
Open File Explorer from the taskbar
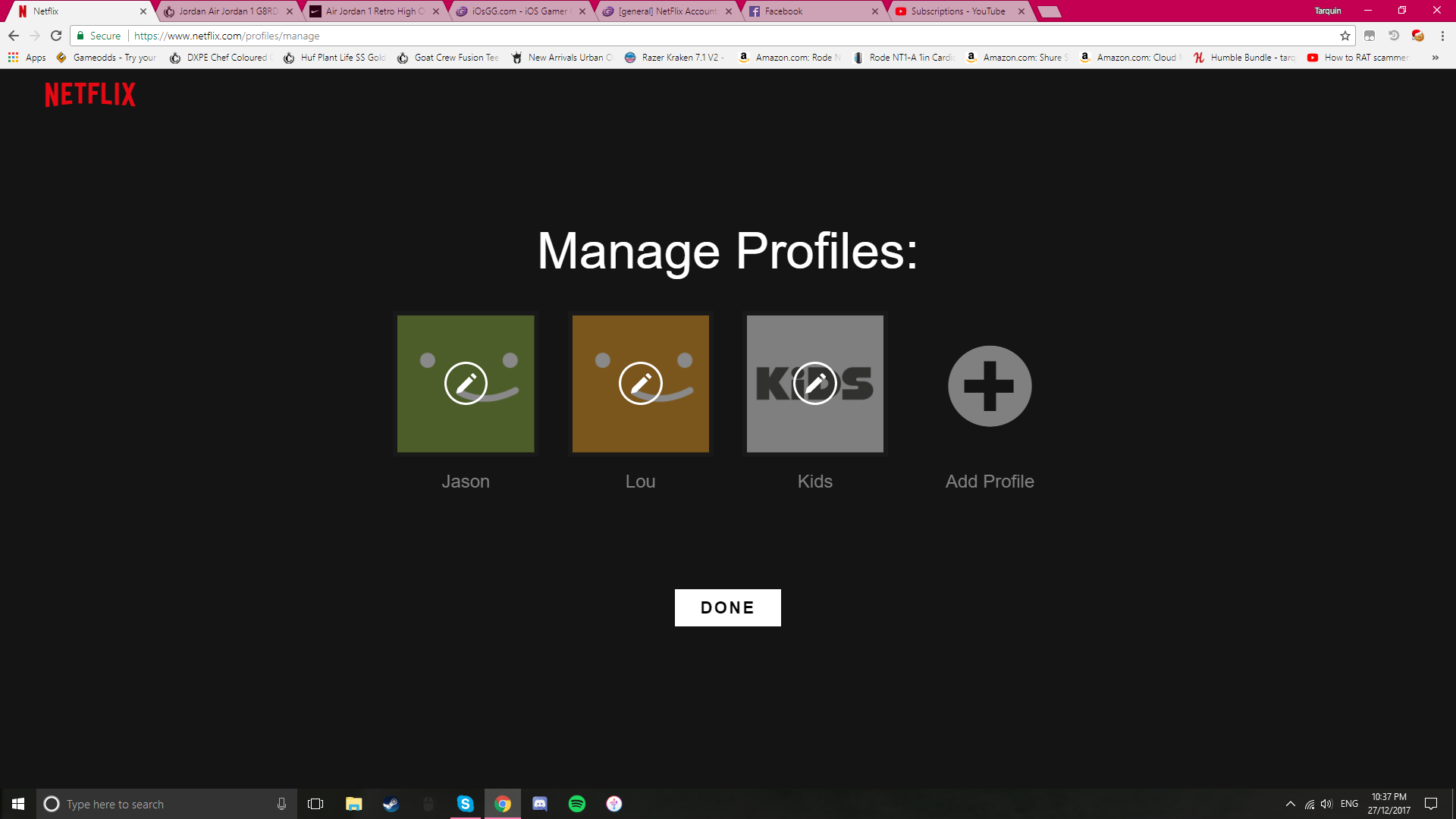coord(353,804)
